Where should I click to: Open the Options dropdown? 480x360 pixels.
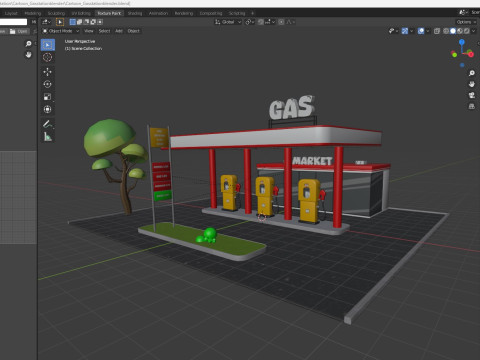(x=466, y=22)
